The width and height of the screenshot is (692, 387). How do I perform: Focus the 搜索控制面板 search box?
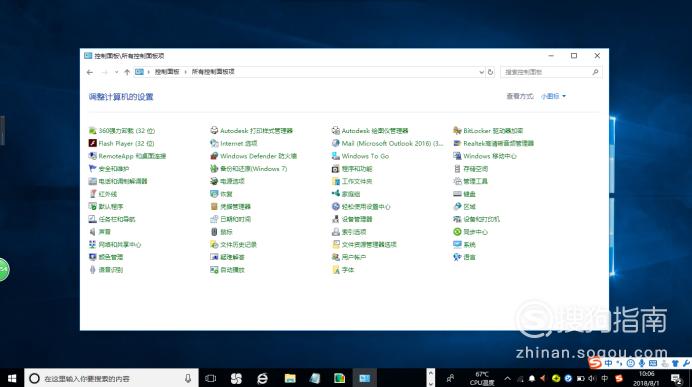(x=551, y=72)
